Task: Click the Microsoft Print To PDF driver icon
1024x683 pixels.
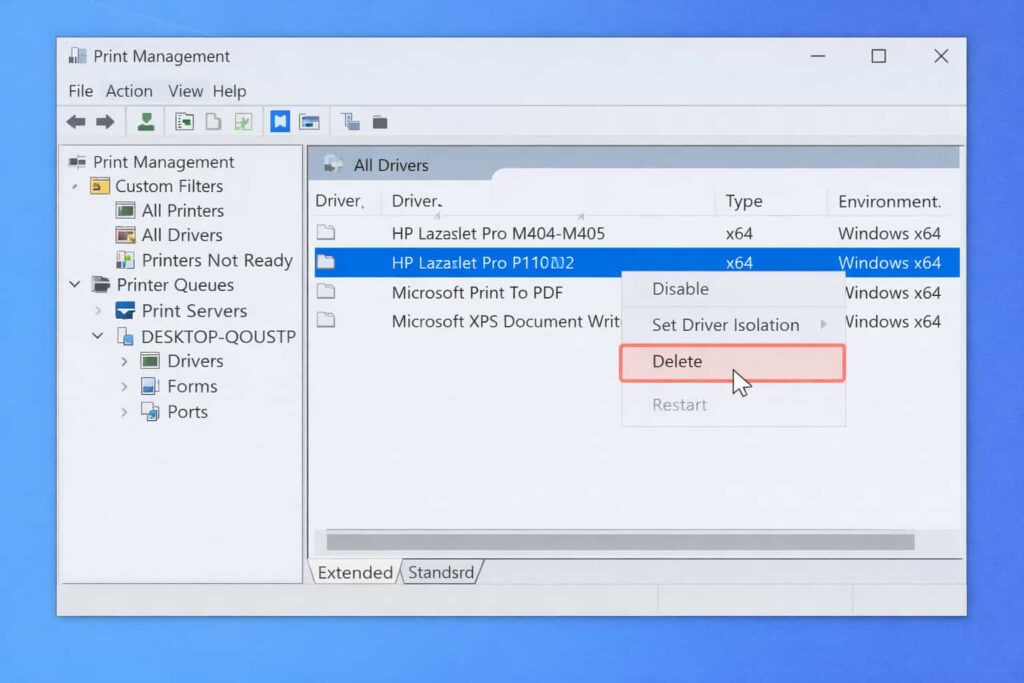Action: coord(326,292)
